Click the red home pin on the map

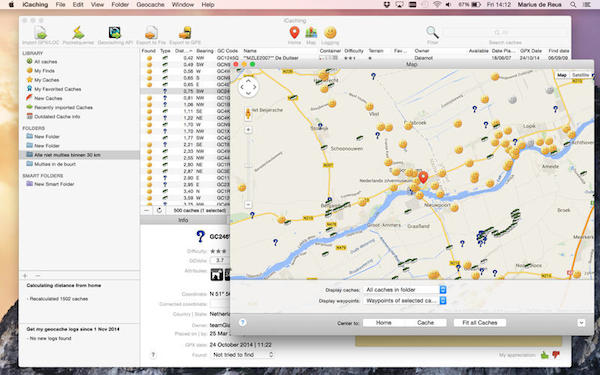tap(423, 178)
